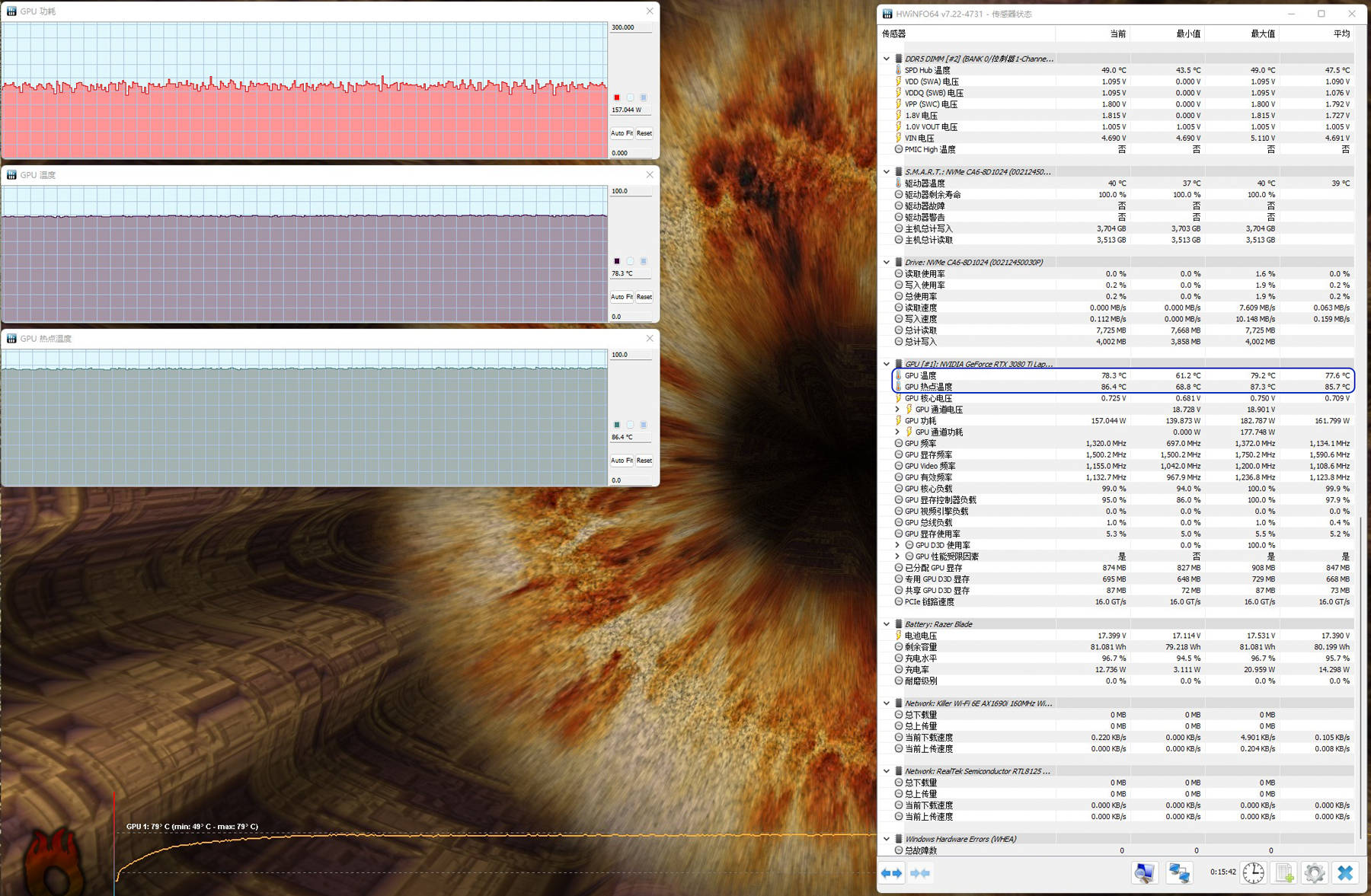
Task: Click the blue X close sensors icon
Action: coord(1345,873)
